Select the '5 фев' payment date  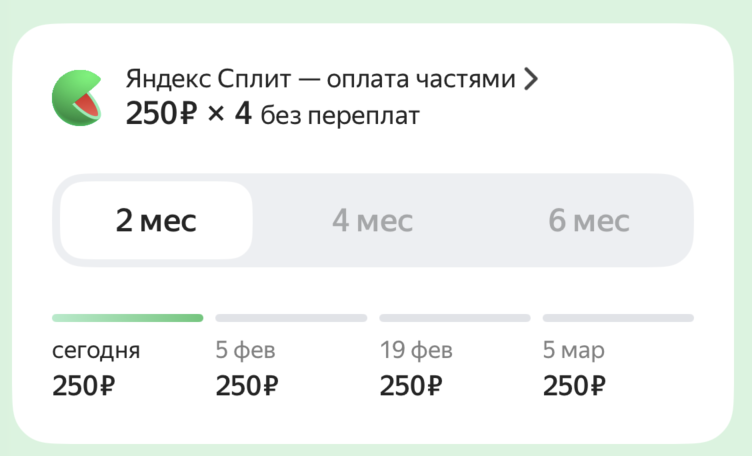(246, 351)
